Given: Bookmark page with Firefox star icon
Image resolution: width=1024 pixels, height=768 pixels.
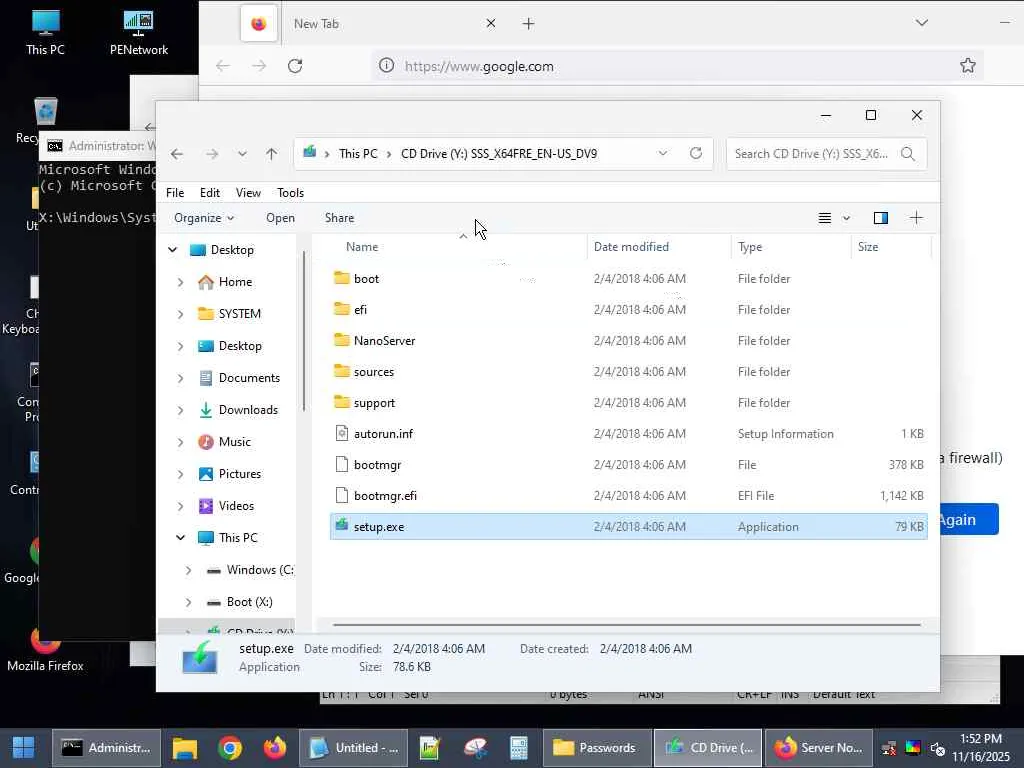Looking at the screenshot, I should [968, 65].
